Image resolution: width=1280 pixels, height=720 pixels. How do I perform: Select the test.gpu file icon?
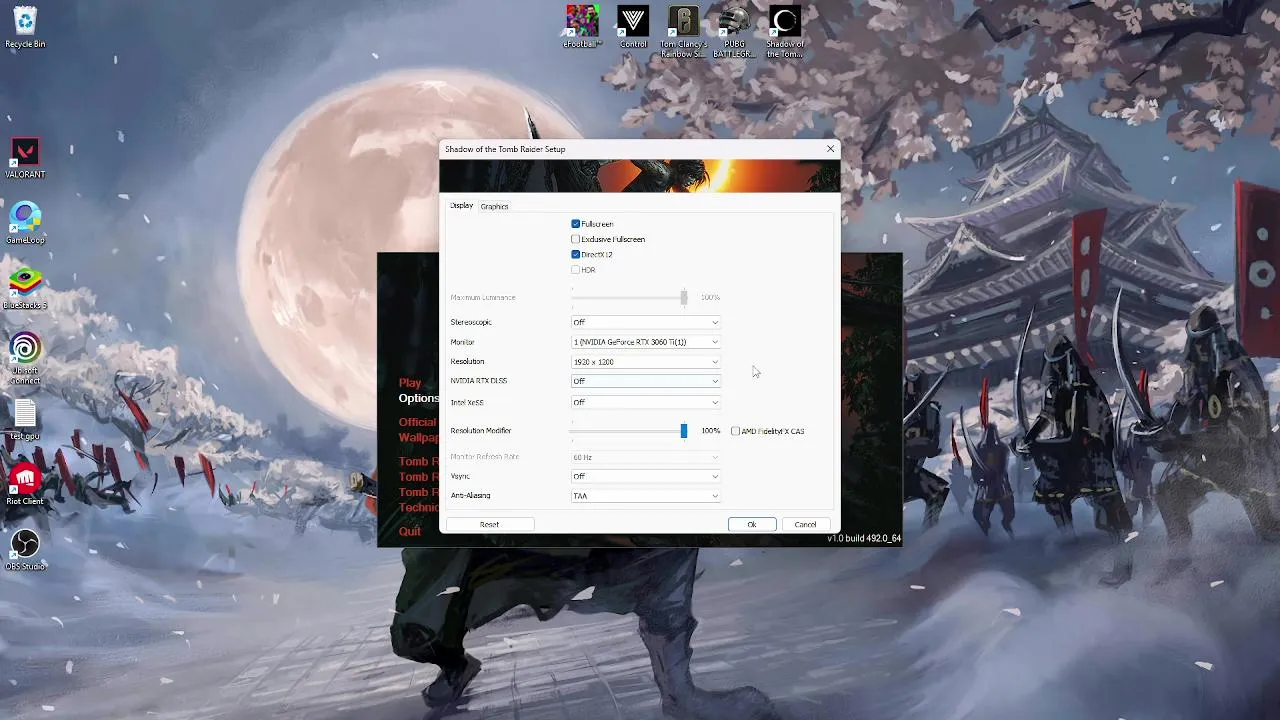point(25,420)
